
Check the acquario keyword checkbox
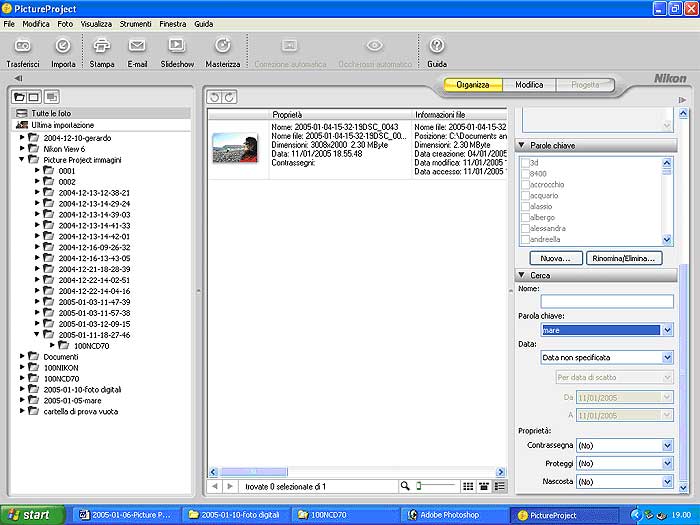525,196
